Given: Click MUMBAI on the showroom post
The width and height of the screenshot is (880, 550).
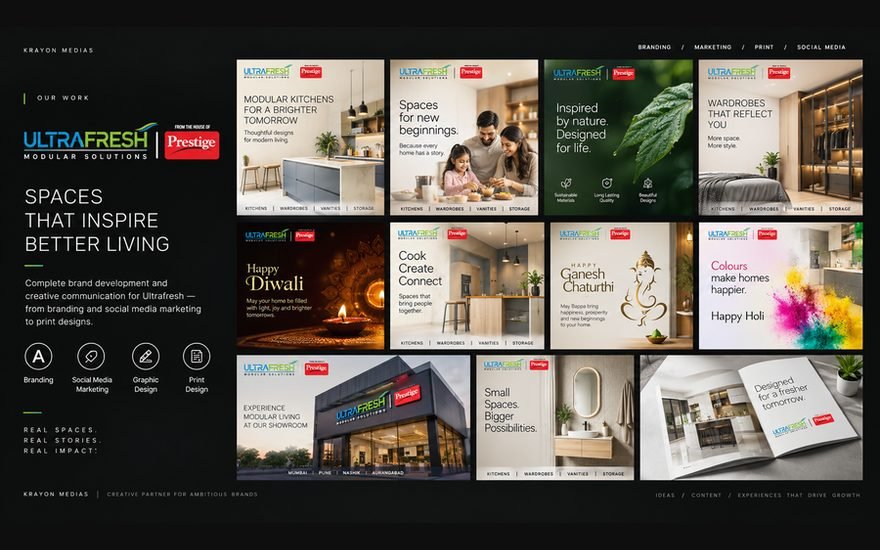Looking at the screenshot, I should (297, 473).
